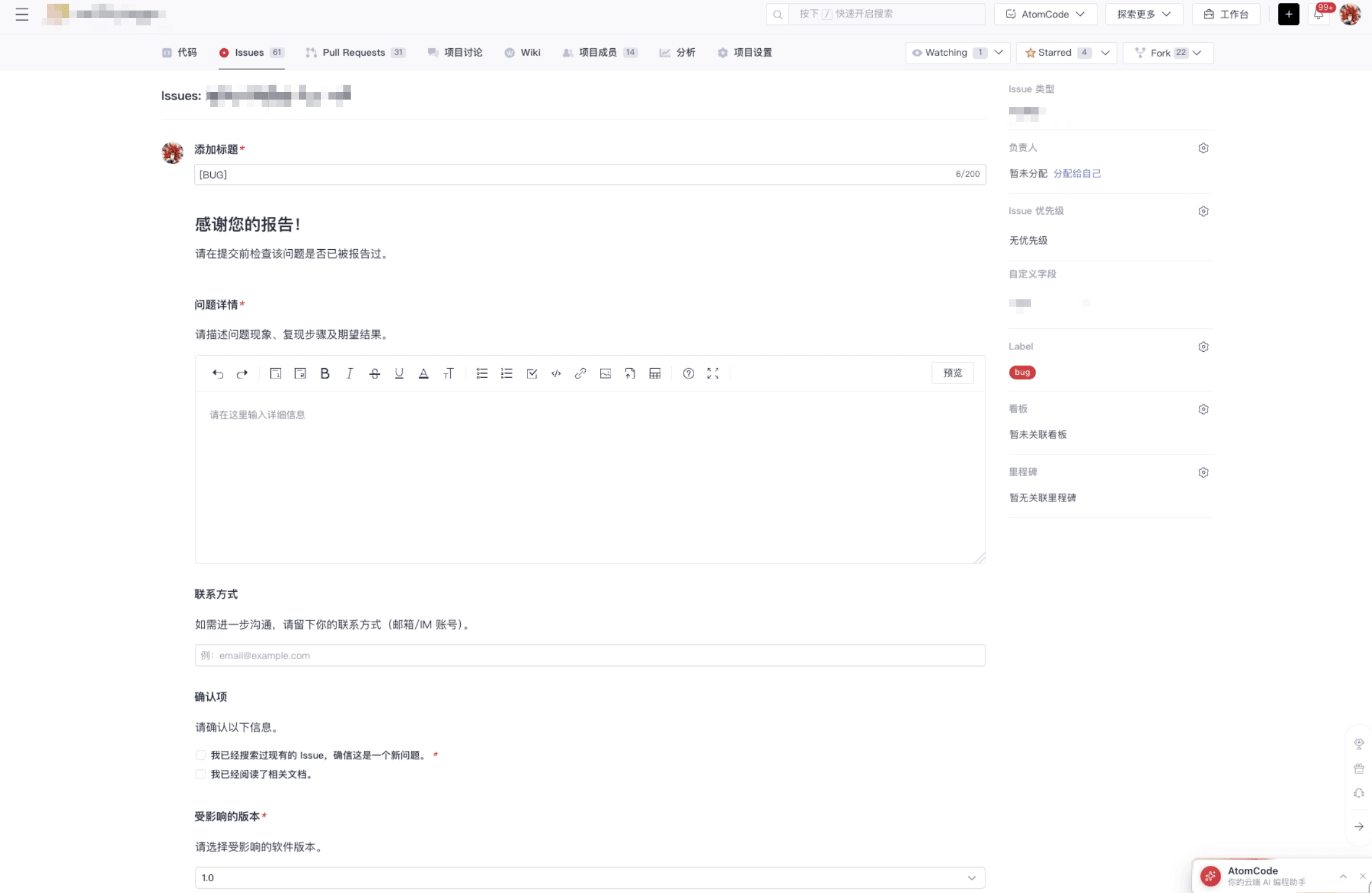Click the undo icon in the editor toolbar

[x=217, y=374]
